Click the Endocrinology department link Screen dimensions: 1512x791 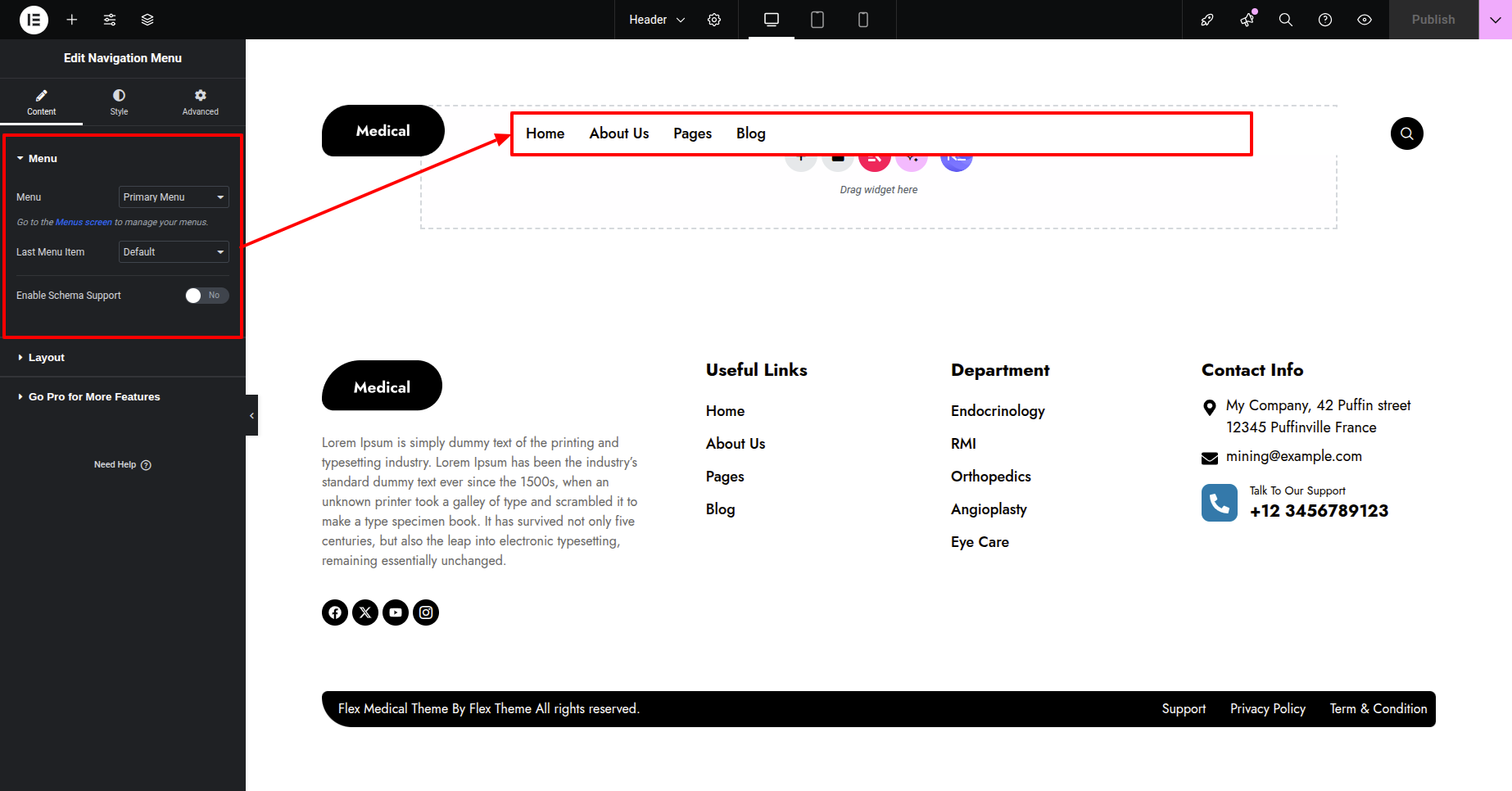pyautogui.click(x=998, y=411)
